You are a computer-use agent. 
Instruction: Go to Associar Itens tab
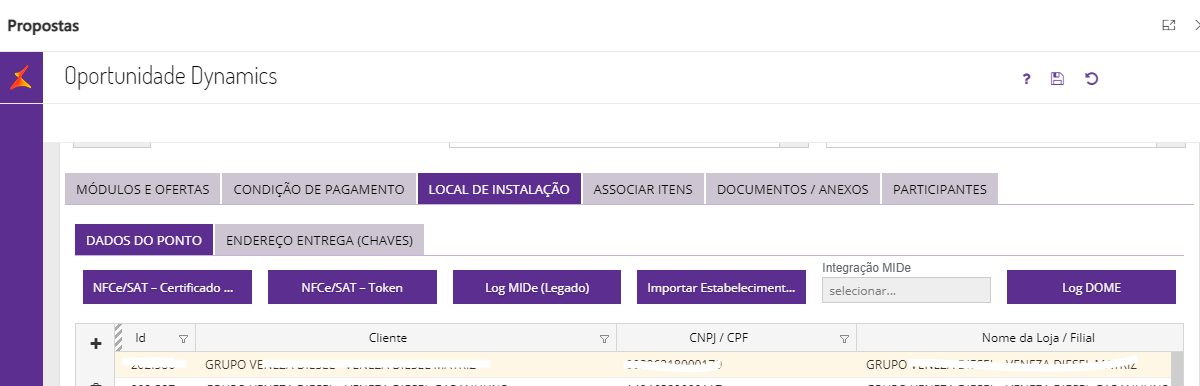click(643, 189)
